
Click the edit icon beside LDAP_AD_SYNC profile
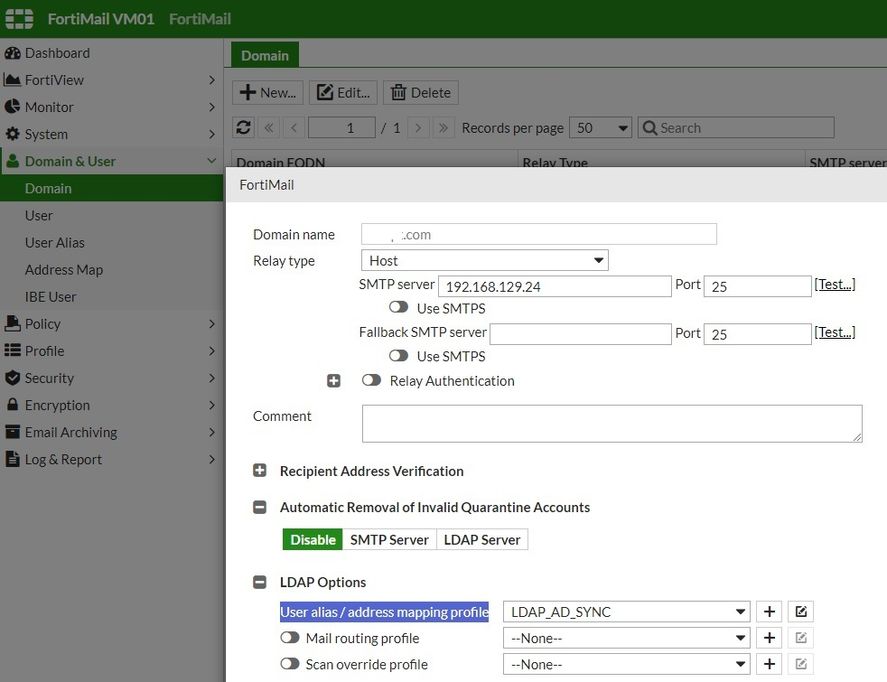click(x=800, y=612)
